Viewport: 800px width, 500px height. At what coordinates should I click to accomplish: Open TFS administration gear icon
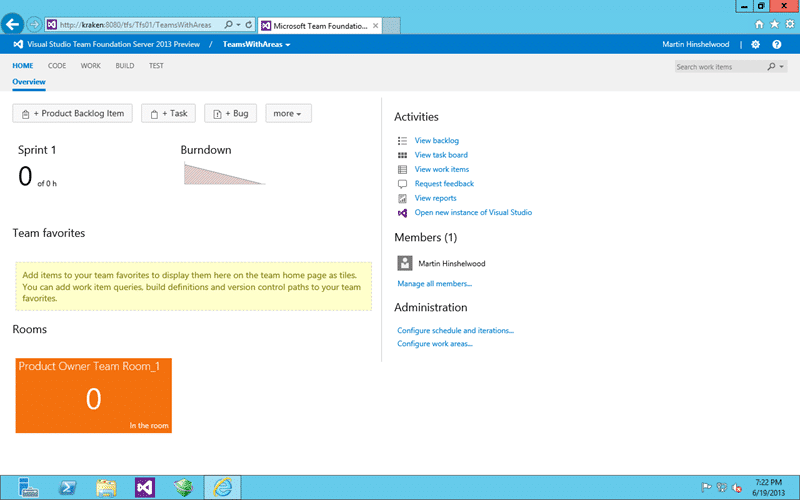pos(756,44)
